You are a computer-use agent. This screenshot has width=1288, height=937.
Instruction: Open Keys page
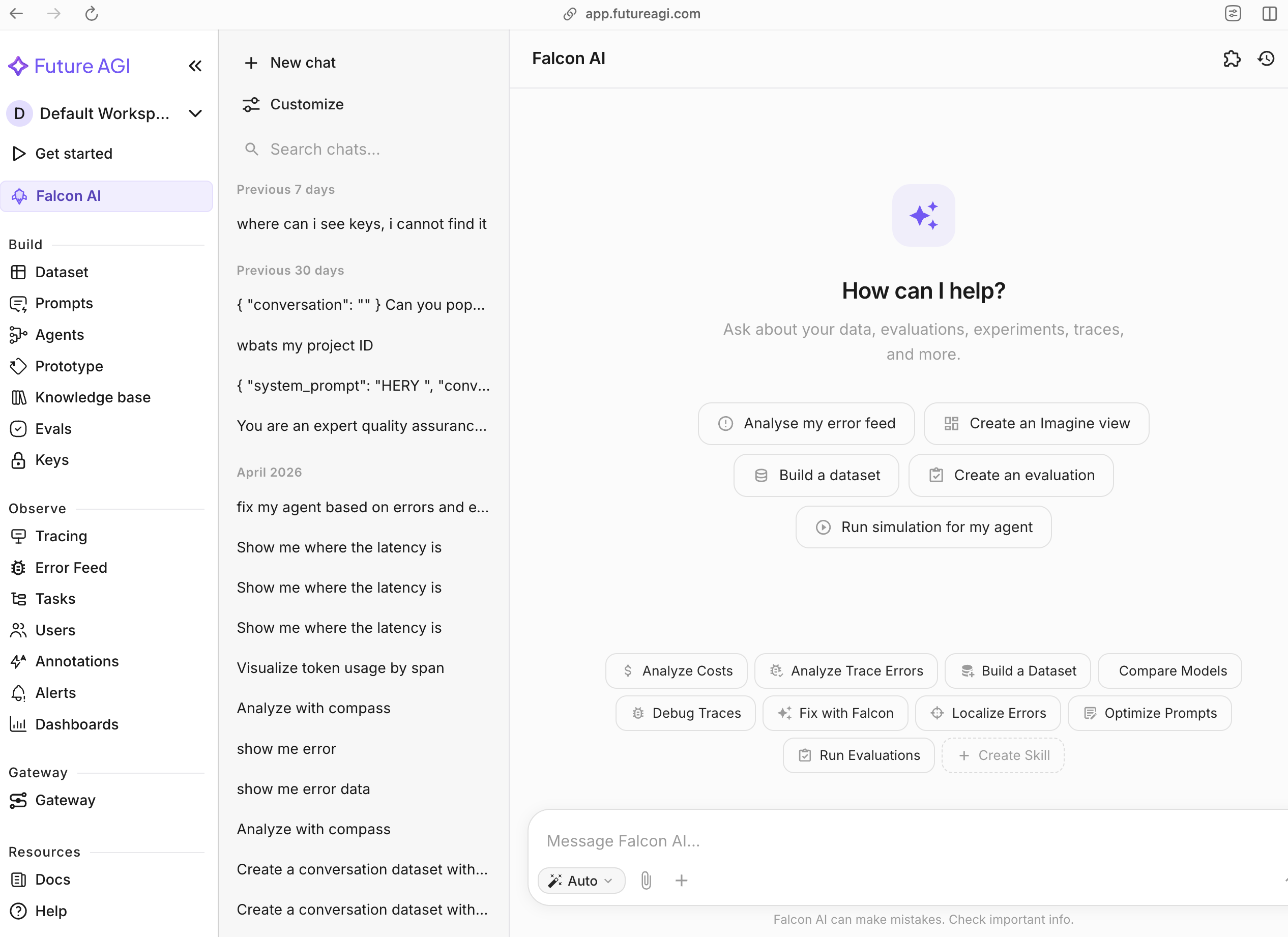pyautogui.click(x=52, y=460)
